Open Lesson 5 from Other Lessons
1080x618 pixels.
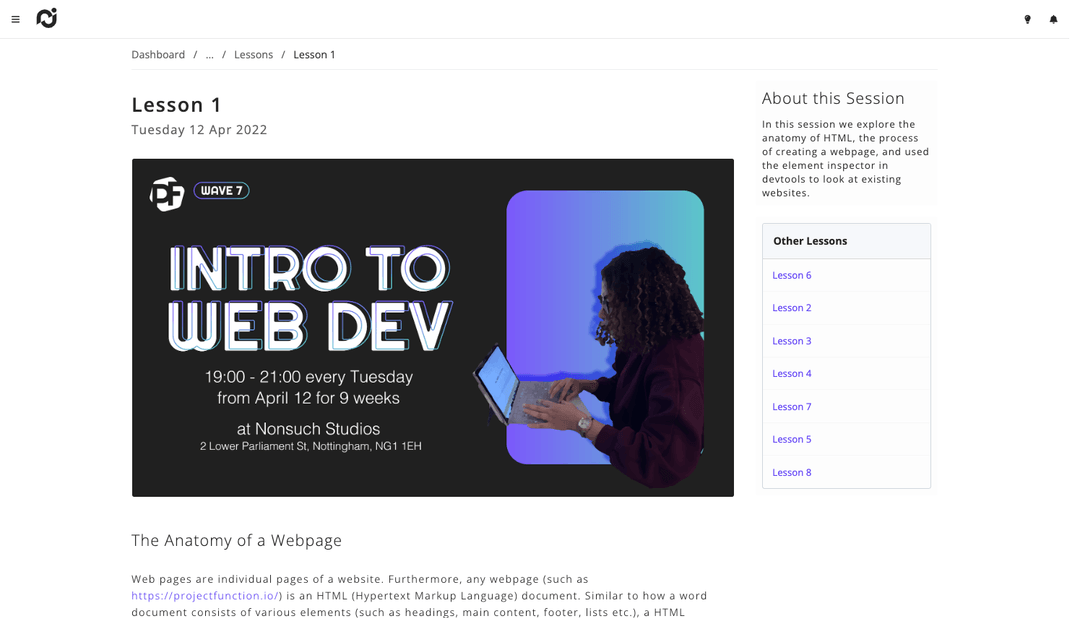click(x=791, y=439)
